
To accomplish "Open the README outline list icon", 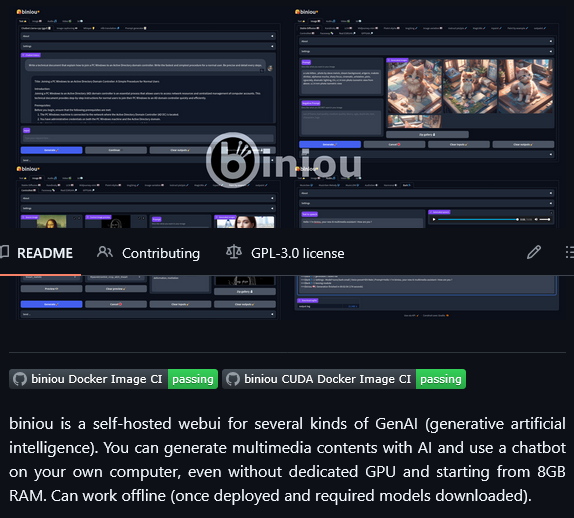I will click(570, 252).
